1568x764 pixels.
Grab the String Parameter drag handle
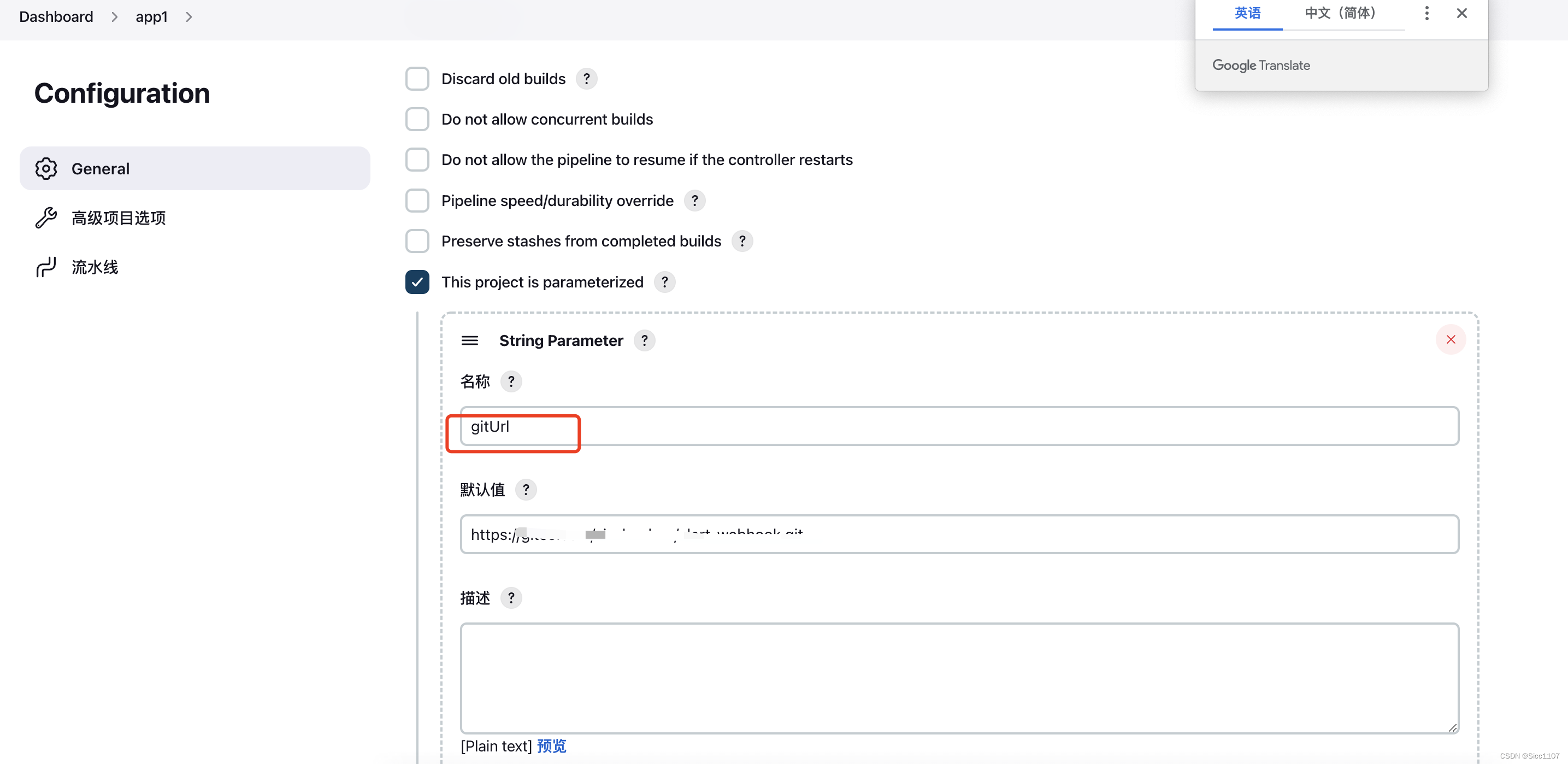pyautogui.click(x=469, y=340)
